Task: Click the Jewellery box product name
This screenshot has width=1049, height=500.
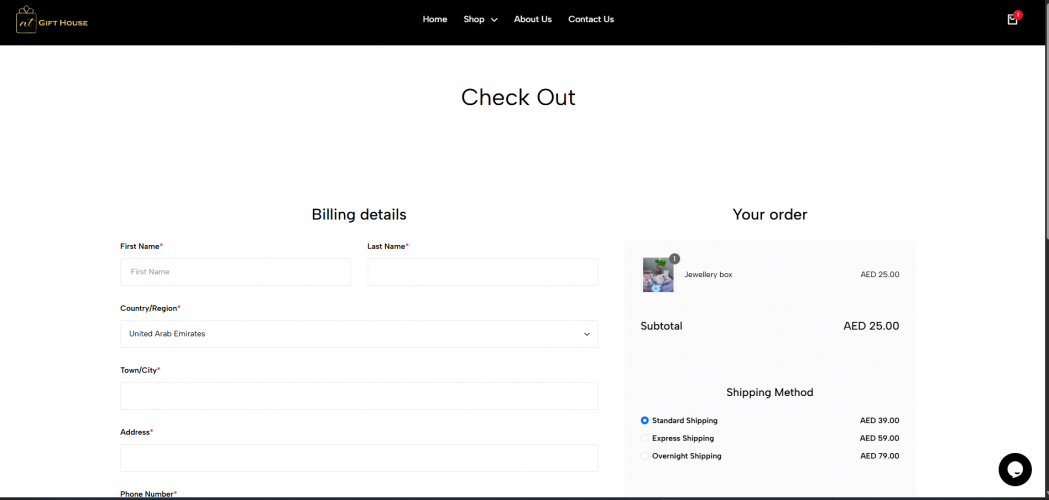Action: tap(708, 275)
